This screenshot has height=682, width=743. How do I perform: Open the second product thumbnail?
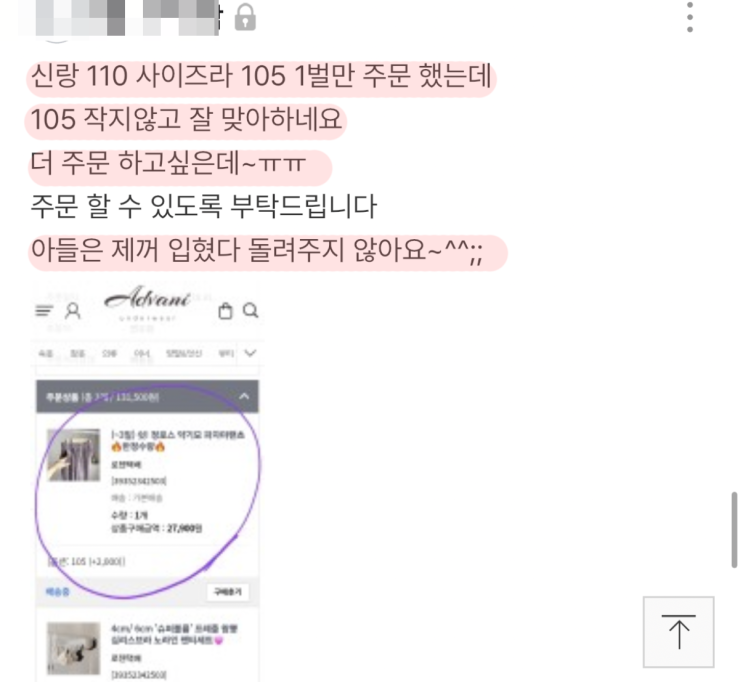(x=73, y=648)
